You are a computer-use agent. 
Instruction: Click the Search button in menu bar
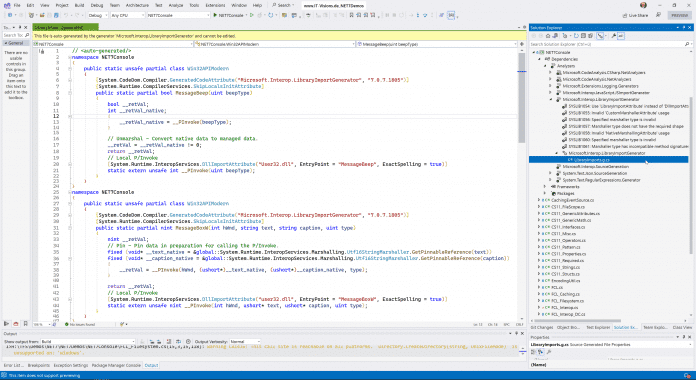(283, 5)
